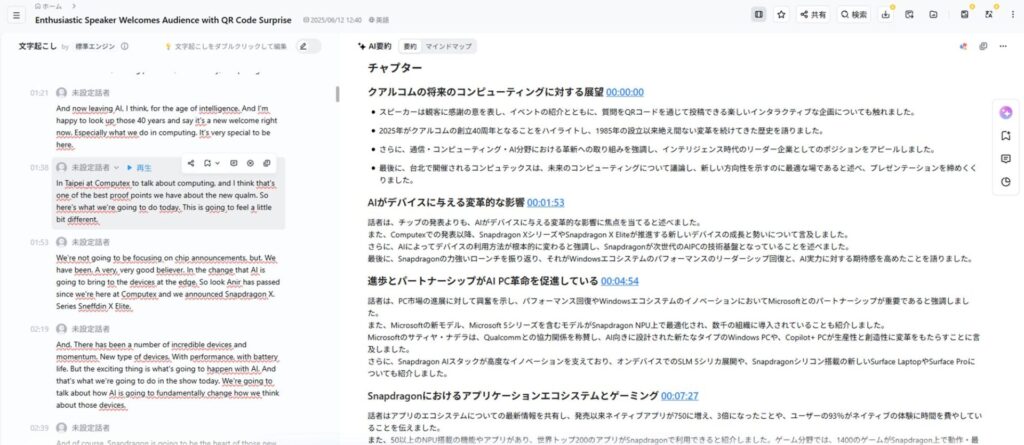
Task: Click the 01:21 timestamp
Action: (x=39, y=93)
